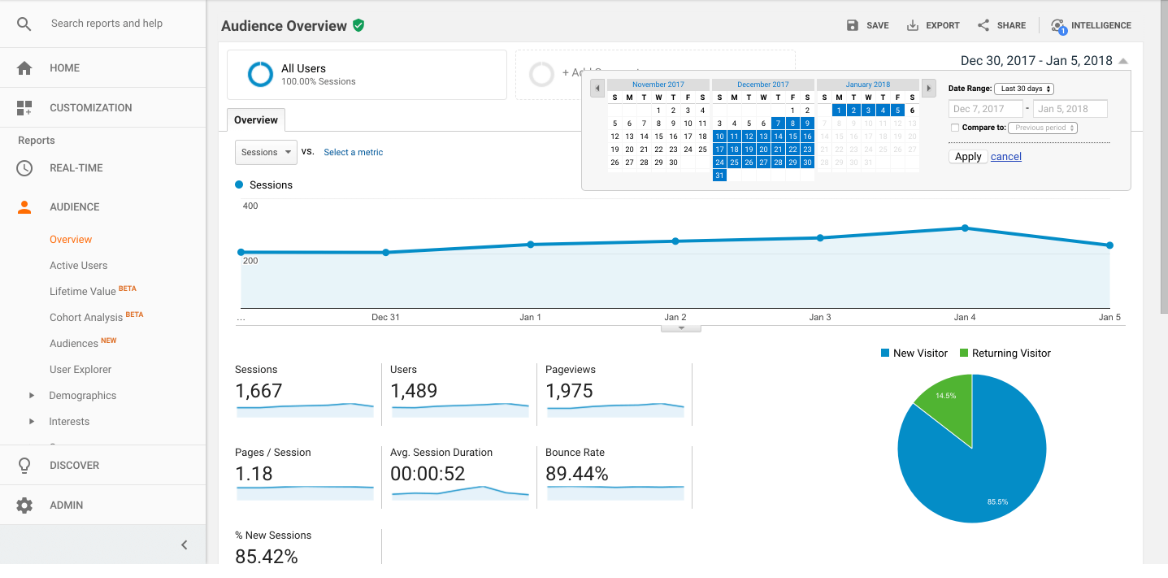
Task: Click the Apply button
Action: 967,156
